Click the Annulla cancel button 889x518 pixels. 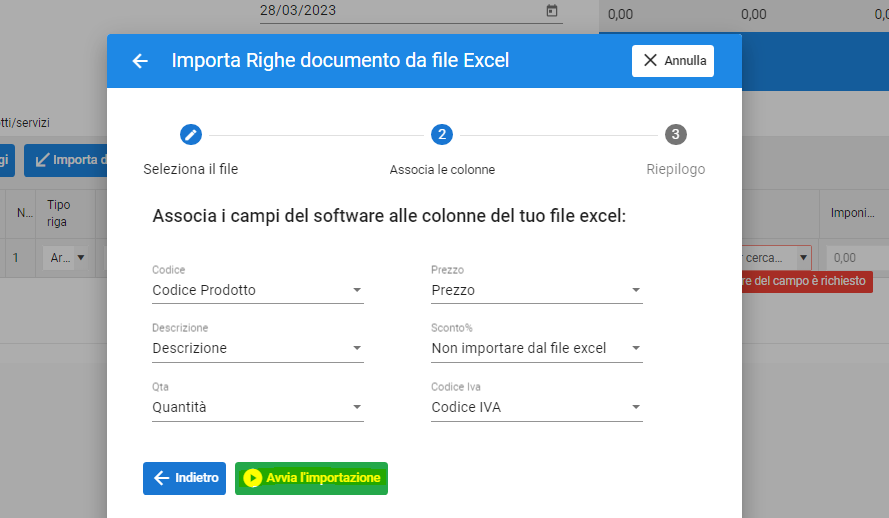click(672, 61)
